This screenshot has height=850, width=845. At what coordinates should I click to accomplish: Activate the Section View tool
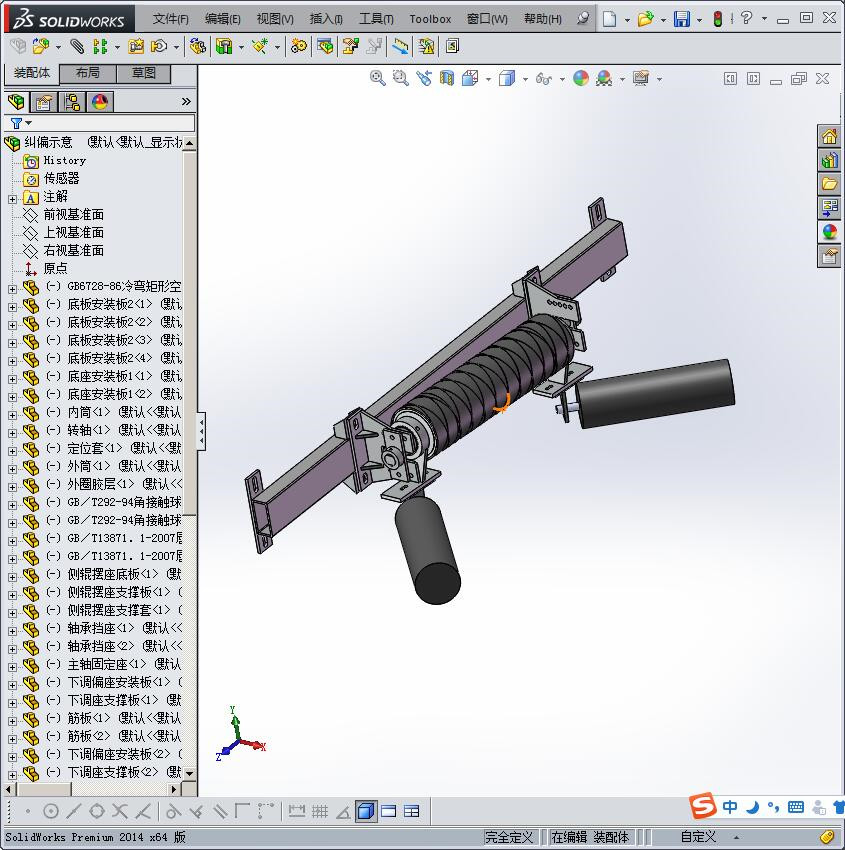pos(447,79)
